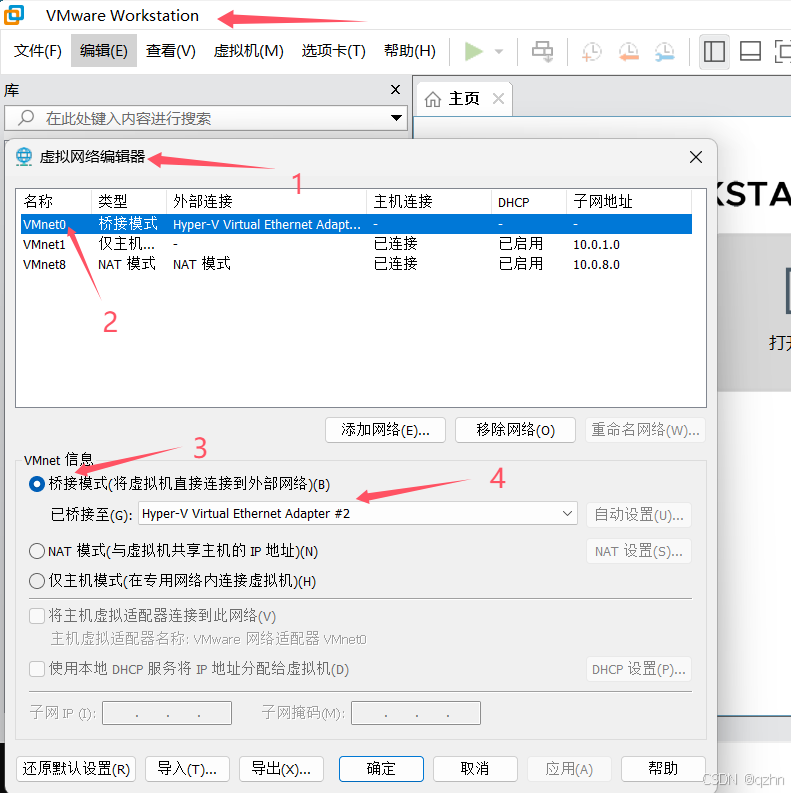Open the 文件(F) menu

tap(38, 51)
